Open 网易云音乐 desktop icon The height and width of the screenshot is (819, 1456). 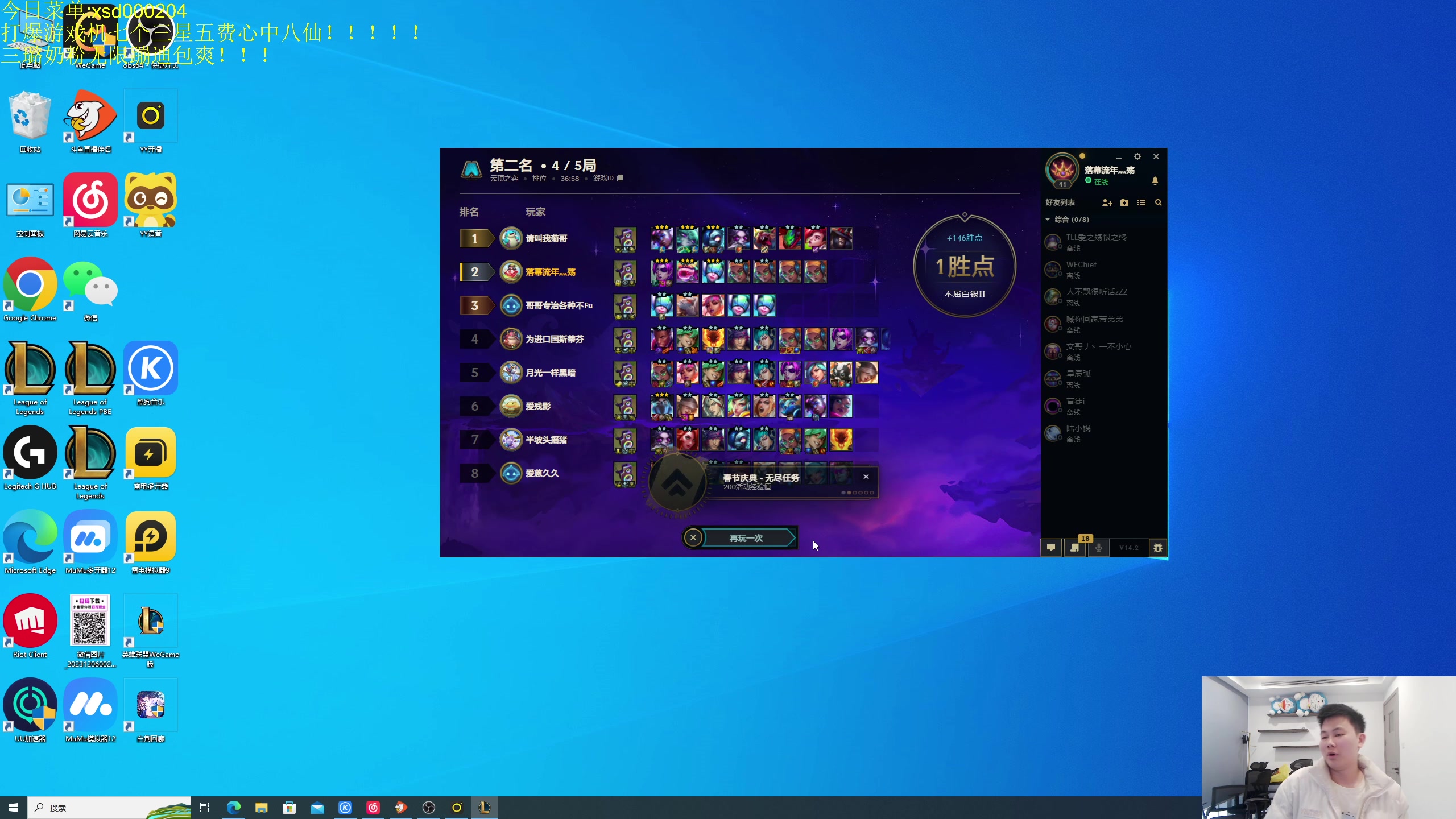pos(90,206)
